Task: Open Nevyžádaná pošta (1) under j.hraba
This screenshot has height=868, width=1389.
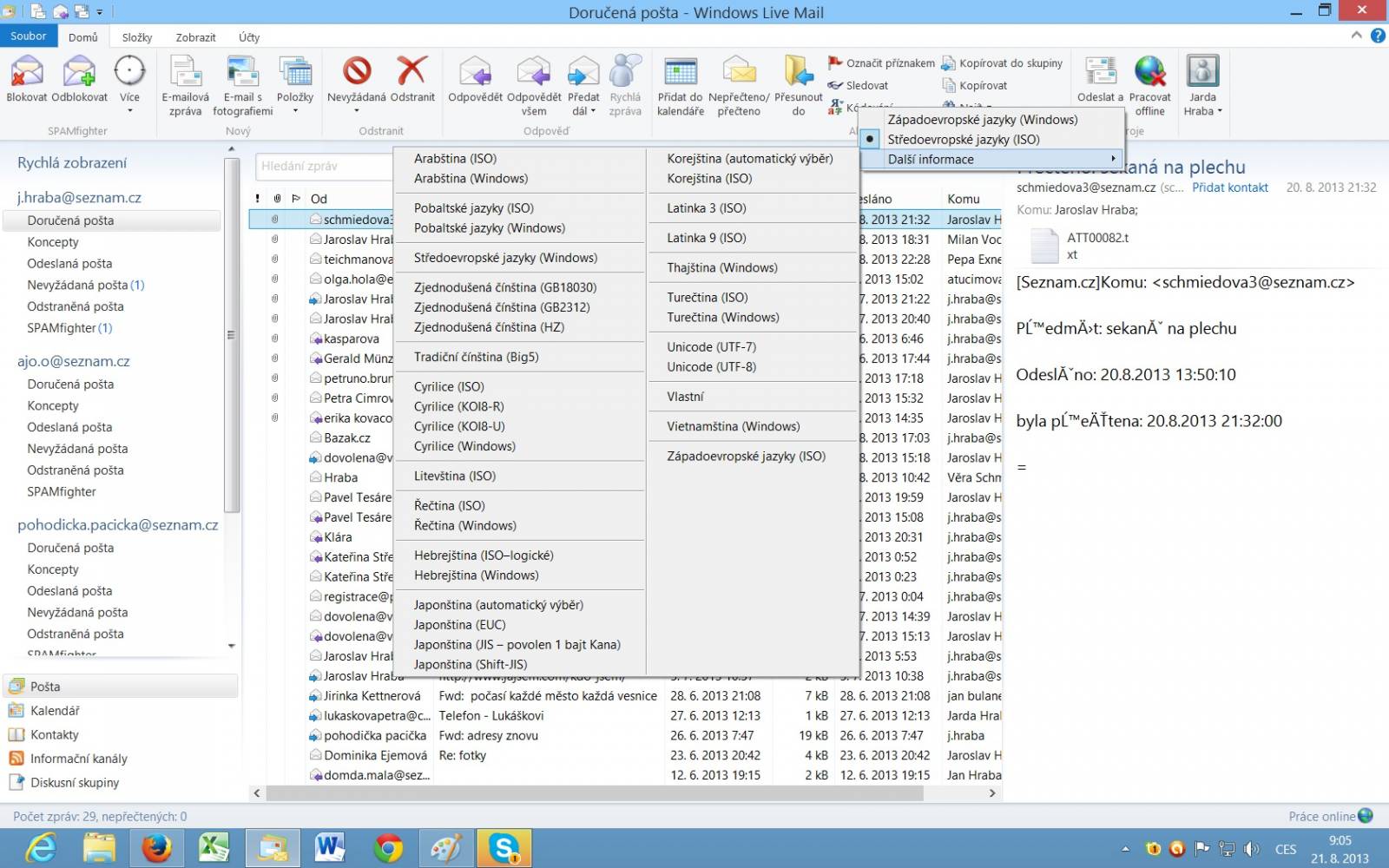Action: pos(85,285)
